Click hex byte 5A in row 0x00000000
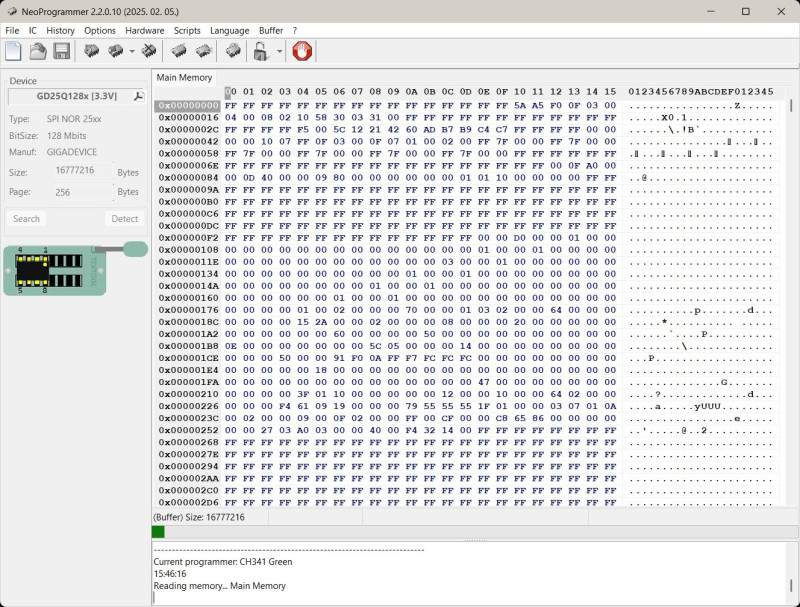Screen dimensions: 800x607 coord(520,106)
